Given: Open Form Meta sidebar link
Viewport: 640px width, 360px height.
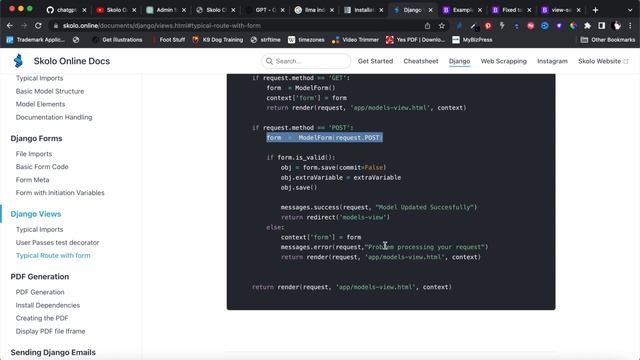Looking at the screenshot, I should point(32,180).
